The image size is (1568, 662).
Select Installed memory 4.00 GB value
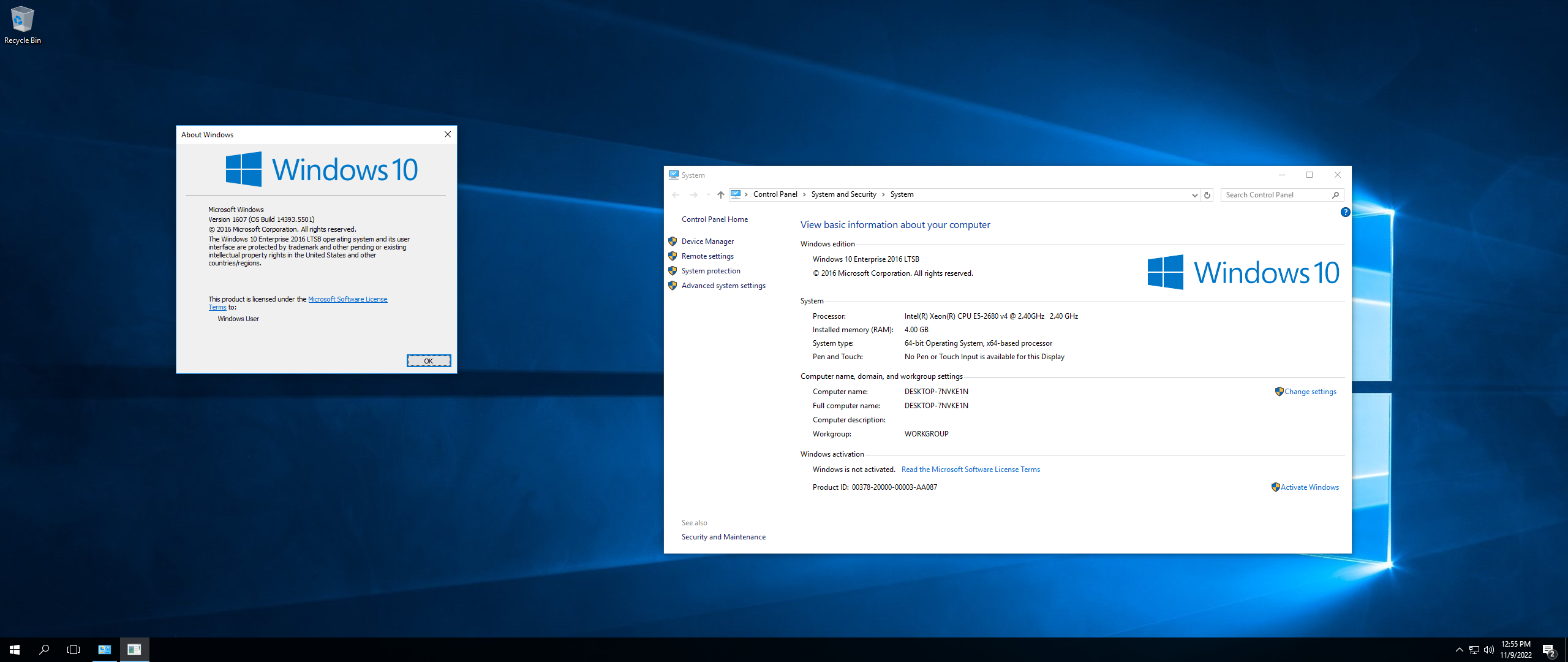[x=916, y=330]
